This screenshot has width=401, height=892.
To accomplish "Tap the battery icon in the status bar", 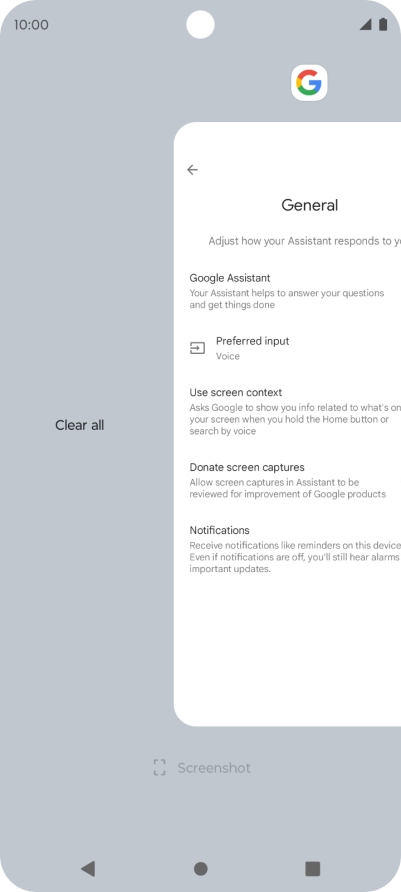I will [x=383, y=24].
